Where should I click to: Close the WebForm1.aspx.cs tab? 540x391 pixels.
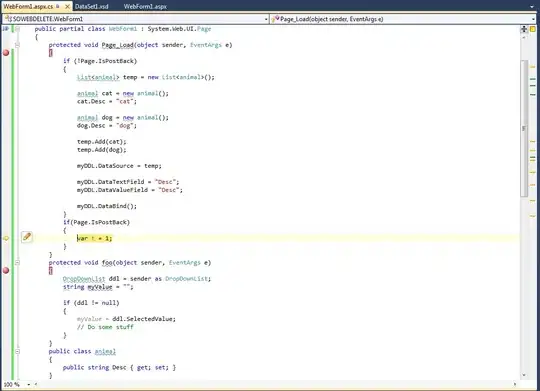68,6
